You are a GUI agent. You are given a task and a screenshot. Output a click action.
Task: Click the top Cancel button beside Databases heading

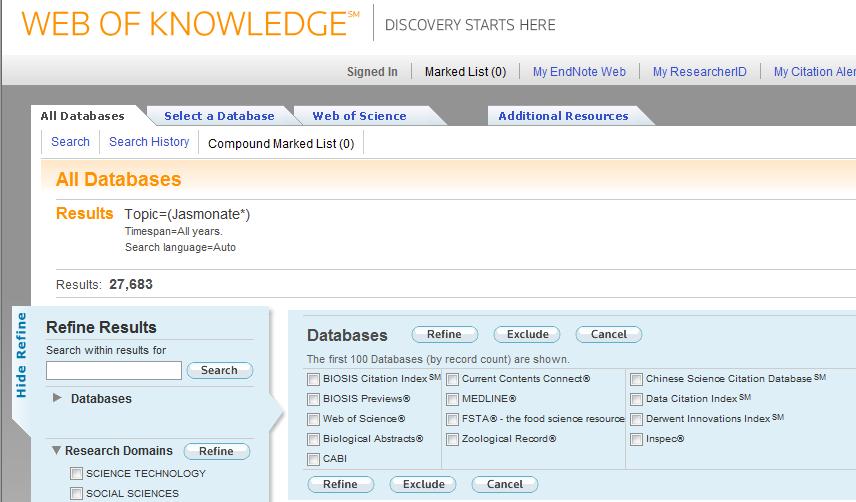pyautogui.click(x=609, y=334)
